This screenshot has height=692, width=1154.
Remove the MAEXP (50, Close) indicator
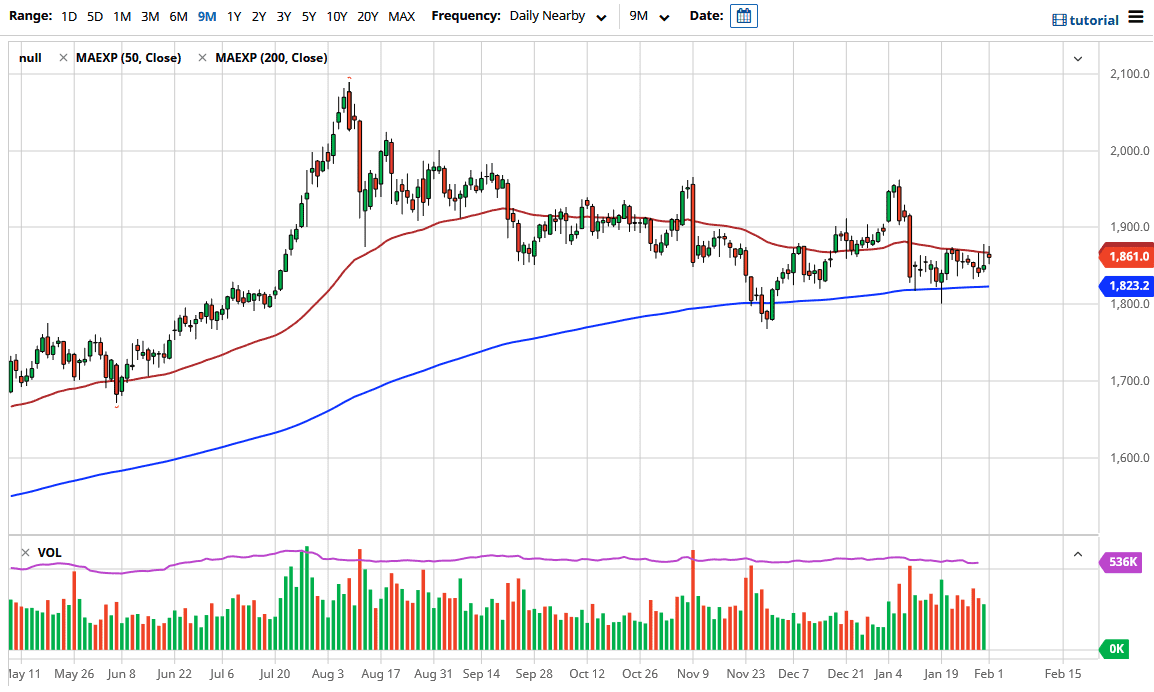[x=62, y=57]
